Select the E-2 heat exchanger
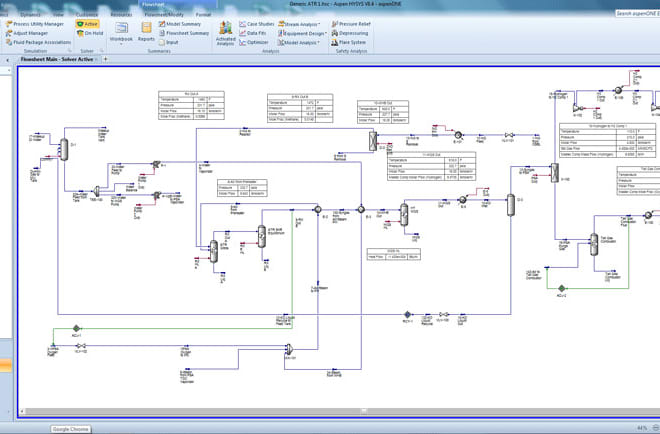The image size is (660, 434). (318, 209)
